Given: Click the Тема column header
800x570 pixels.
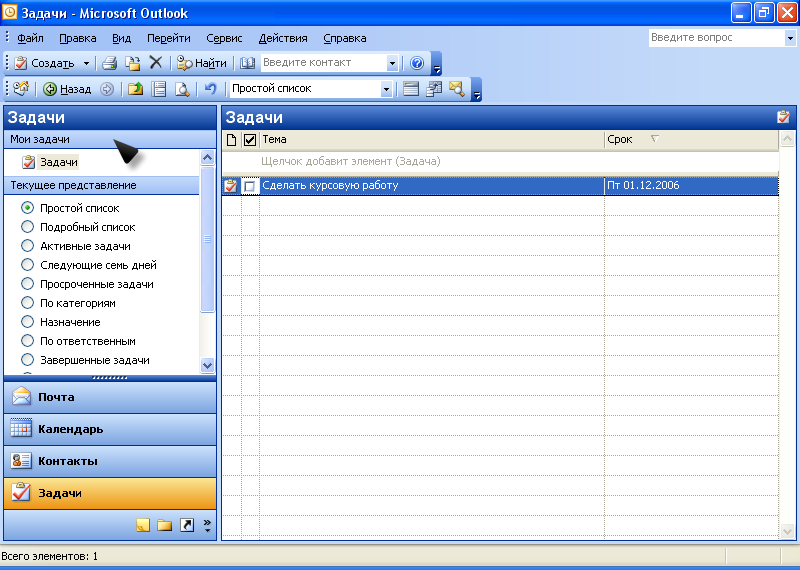Looking at the screenshot, I should (432, 139).
